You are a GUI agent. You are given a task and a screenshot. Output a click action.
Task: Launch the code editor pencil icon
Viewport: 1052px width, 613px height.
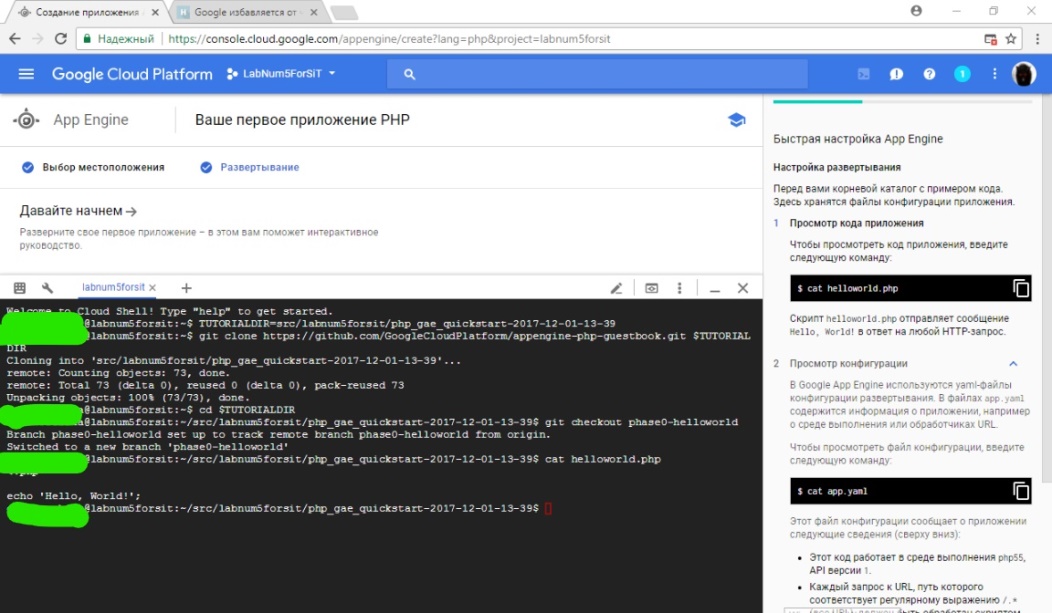click(617, 288)
